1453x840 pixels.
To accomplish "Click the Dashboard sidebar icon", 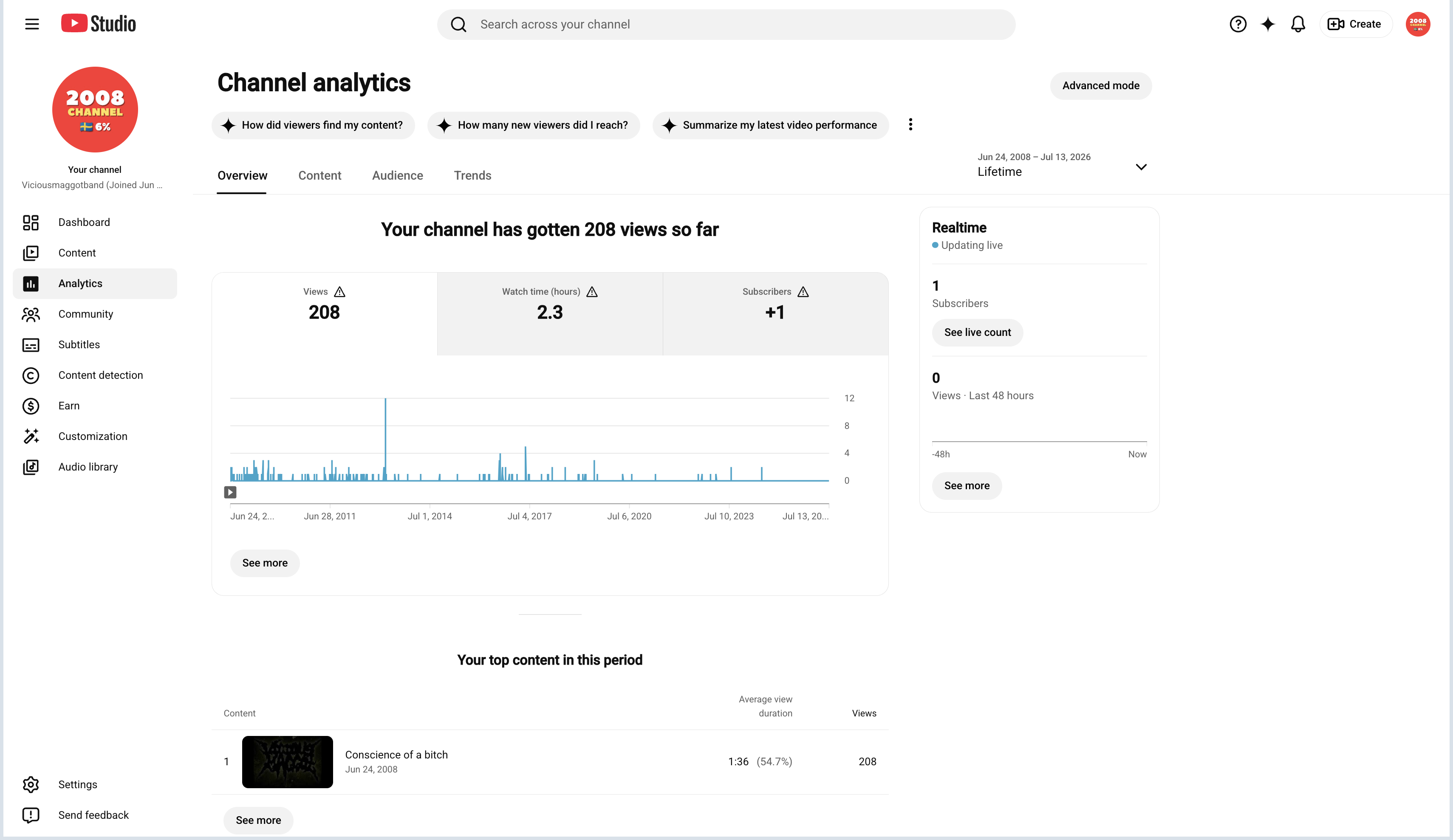I will click(31, 223).
